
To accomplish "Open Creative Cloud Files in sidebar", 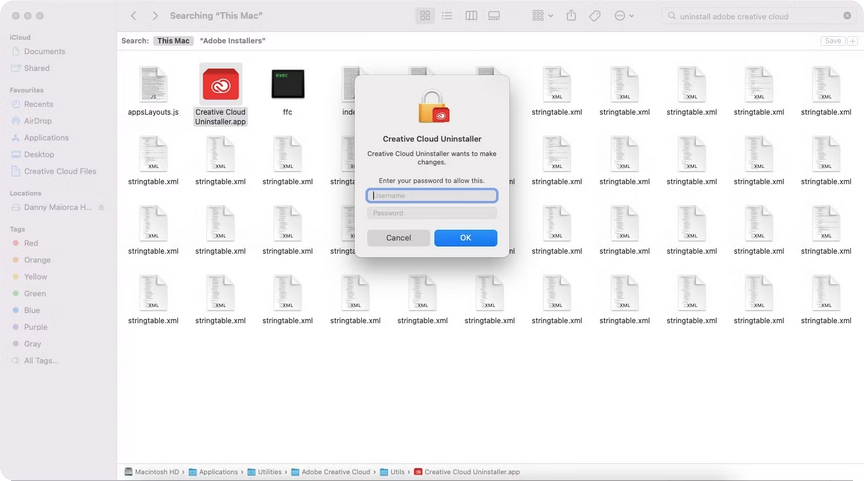I will (x=60, y=171).
